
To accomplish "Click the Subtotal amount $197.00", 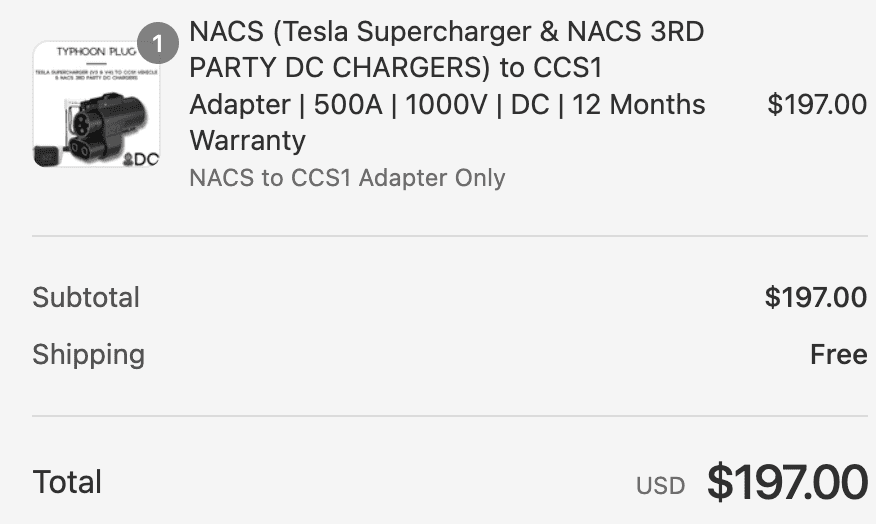I will pyautogui.click(x=815, y=297).
